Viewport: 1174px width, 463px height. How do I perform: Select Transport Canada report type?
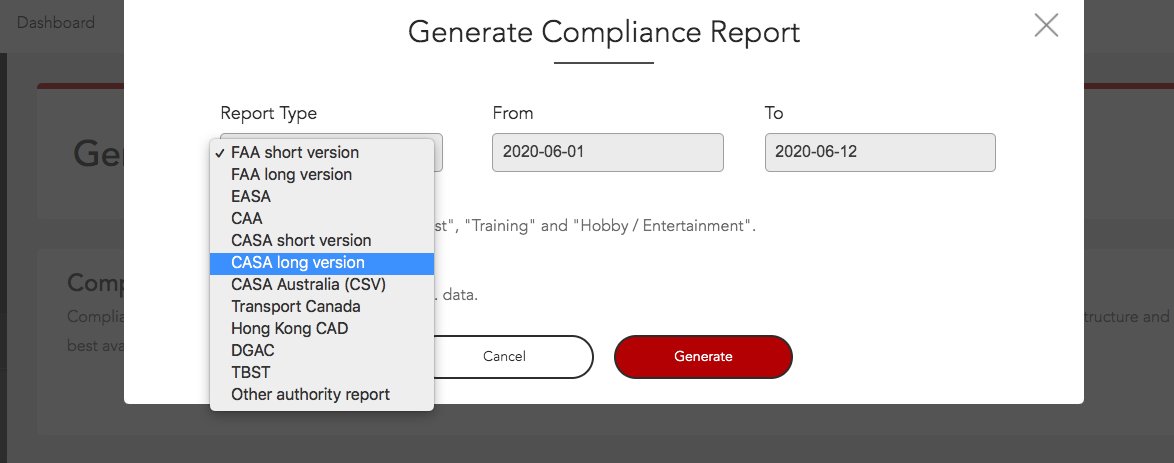[x=322, y=306]
